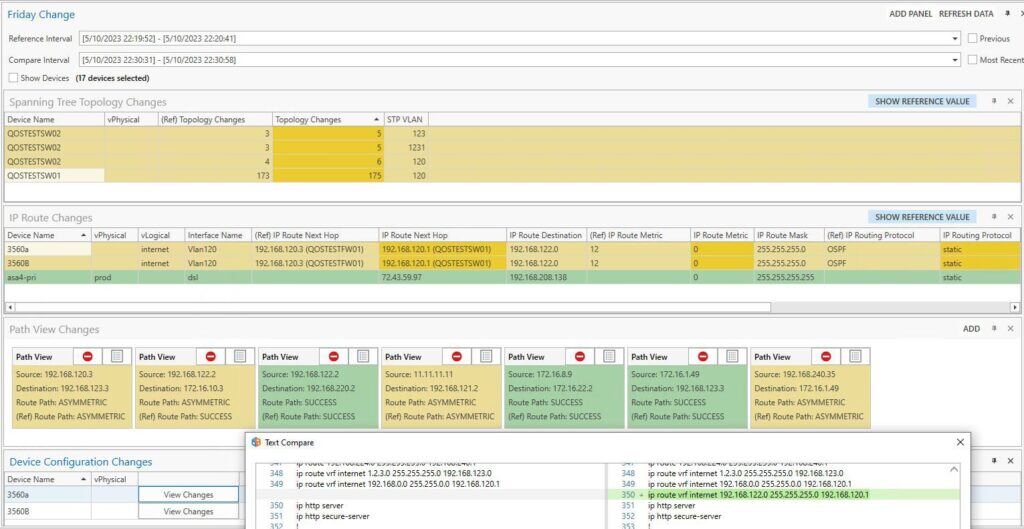Click View Changes for device 3560a
The width and height of the screenshot is (1024, 529).
[x=188, y=494]
